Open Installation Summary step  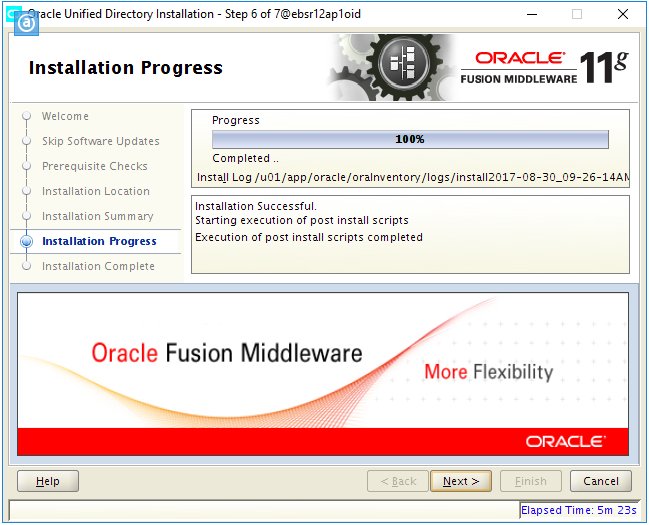tap(97, 216)
